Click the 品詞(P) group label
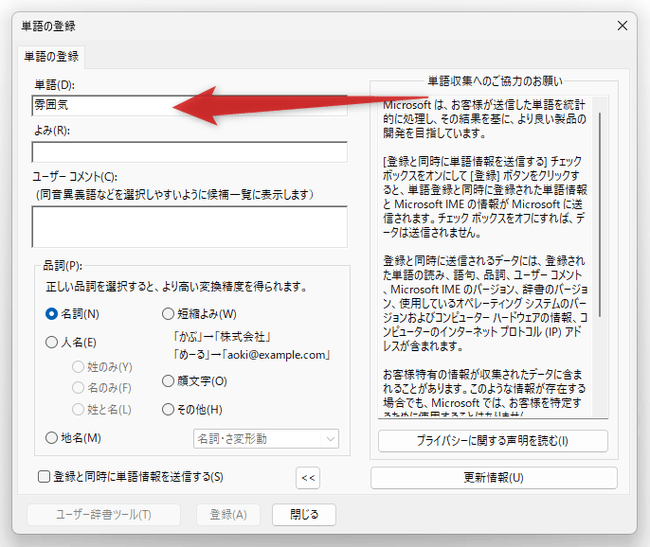 tap(63, 265)
